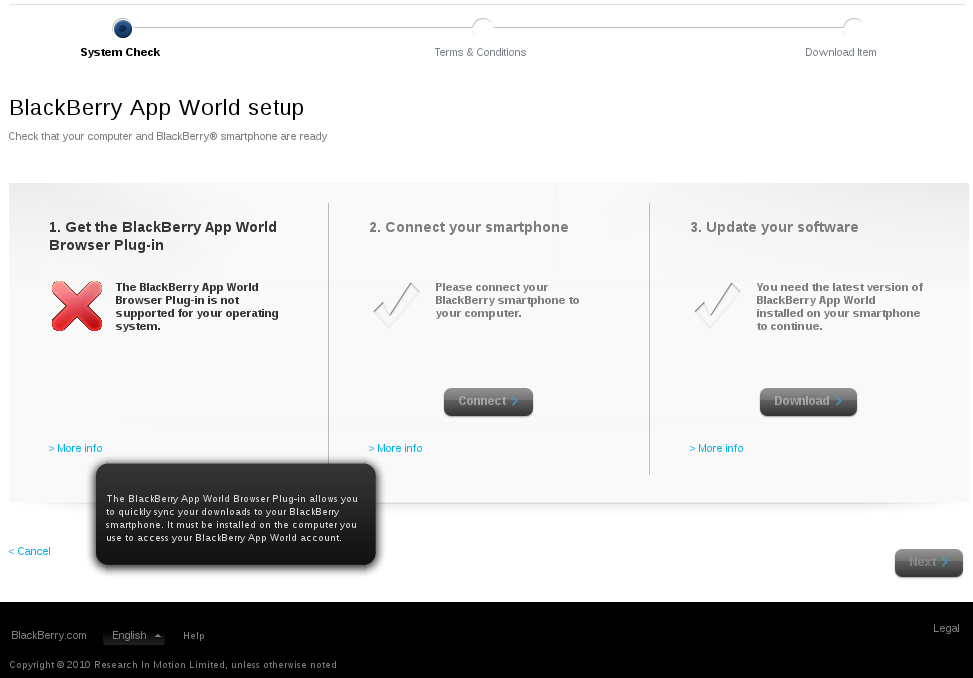
Task: Click the copyright Research In Motion text
Action: point(173,665)
